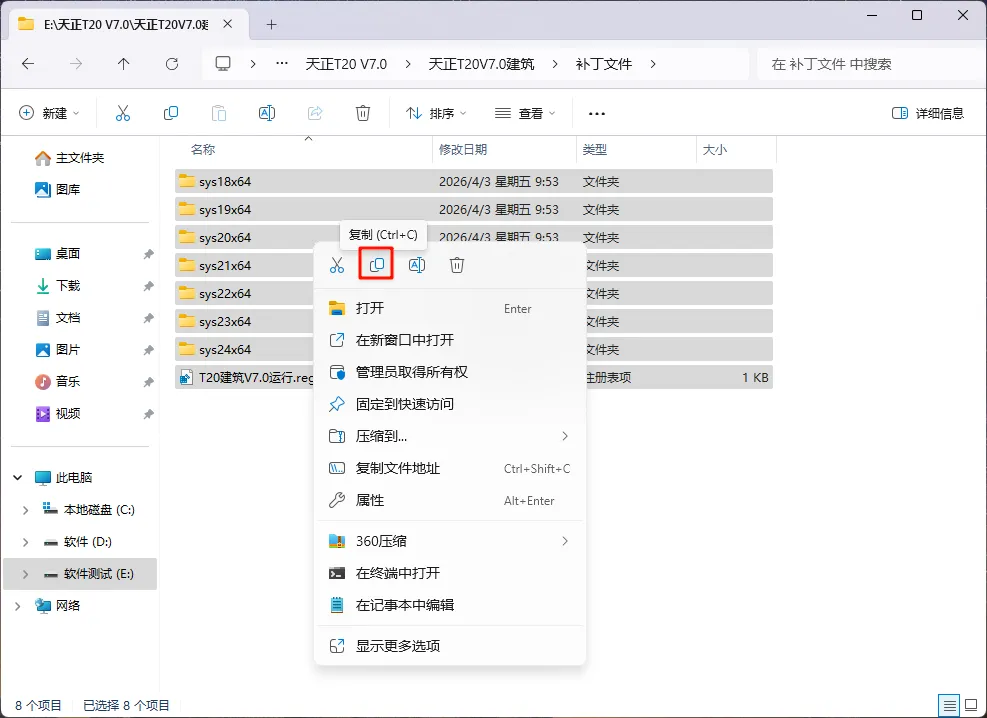Open 属性 from context menu
This screenshot has height=718, width=987.
449,500
